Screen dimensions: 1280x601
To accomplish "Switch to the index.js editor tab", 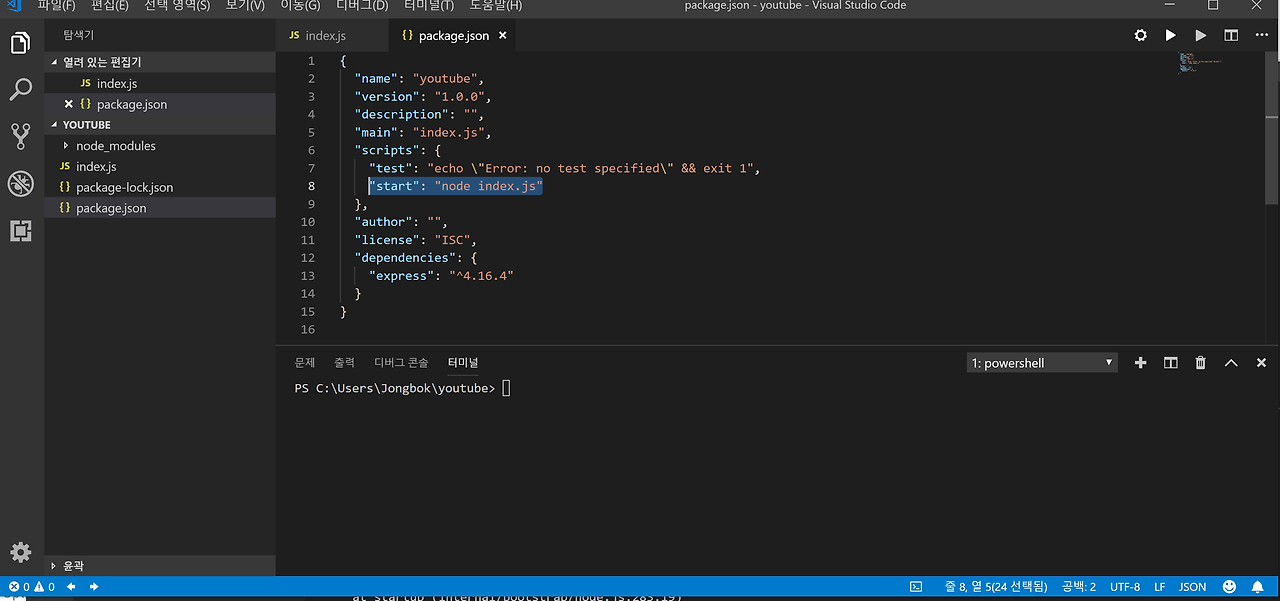I will tap(325, 35).
